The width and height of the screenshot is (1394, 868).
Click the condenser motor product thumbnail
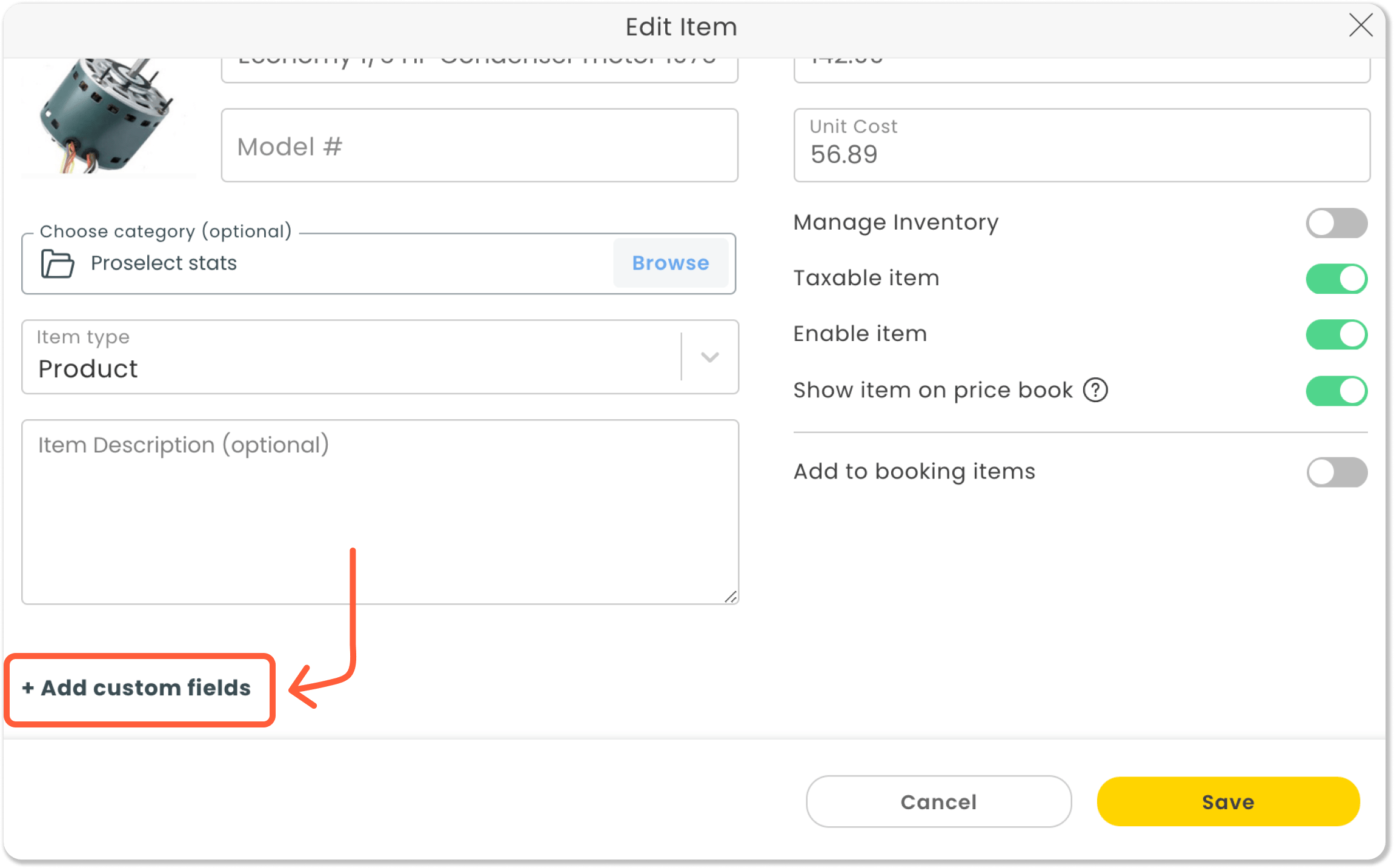[x=109, y=115]
